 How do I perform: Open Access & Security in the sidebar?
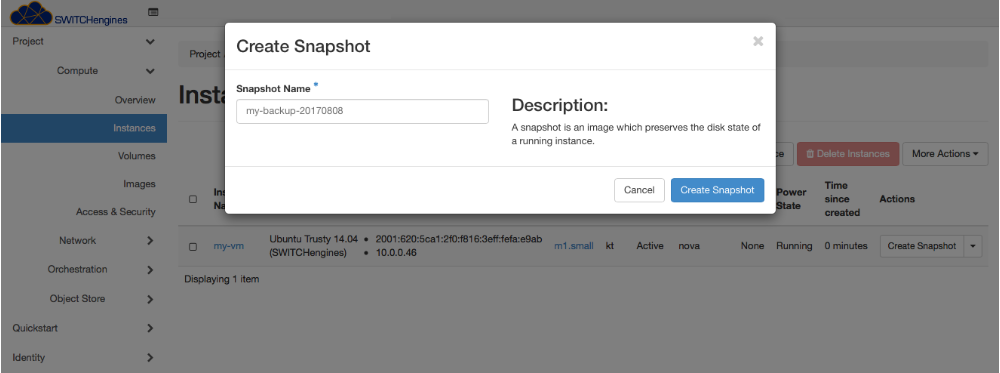pyautogui.click(x=115, y=212)
